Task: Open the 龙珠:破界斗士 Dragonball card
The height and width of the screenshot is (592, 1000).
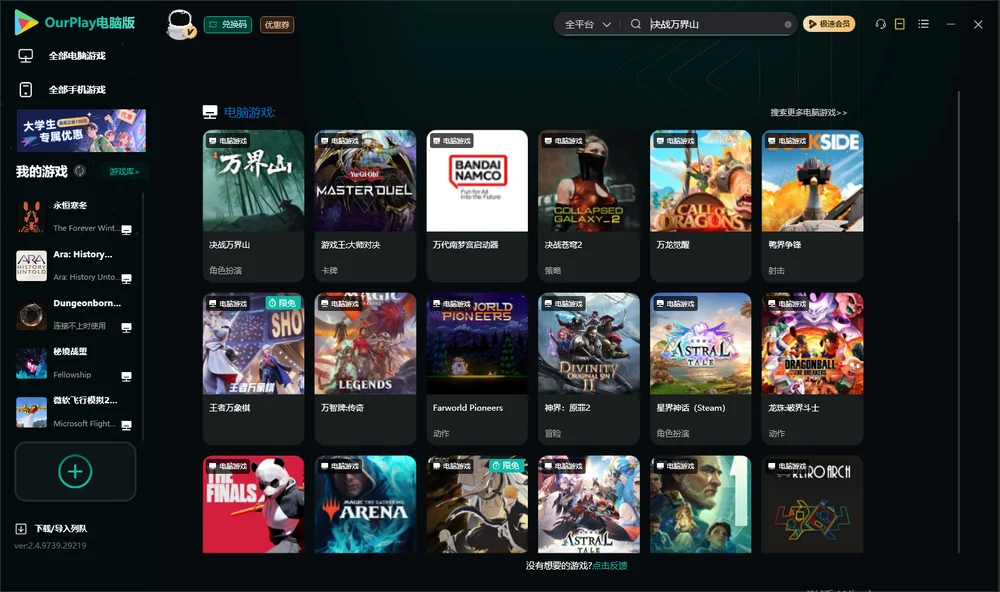Action: pos(812,368)
